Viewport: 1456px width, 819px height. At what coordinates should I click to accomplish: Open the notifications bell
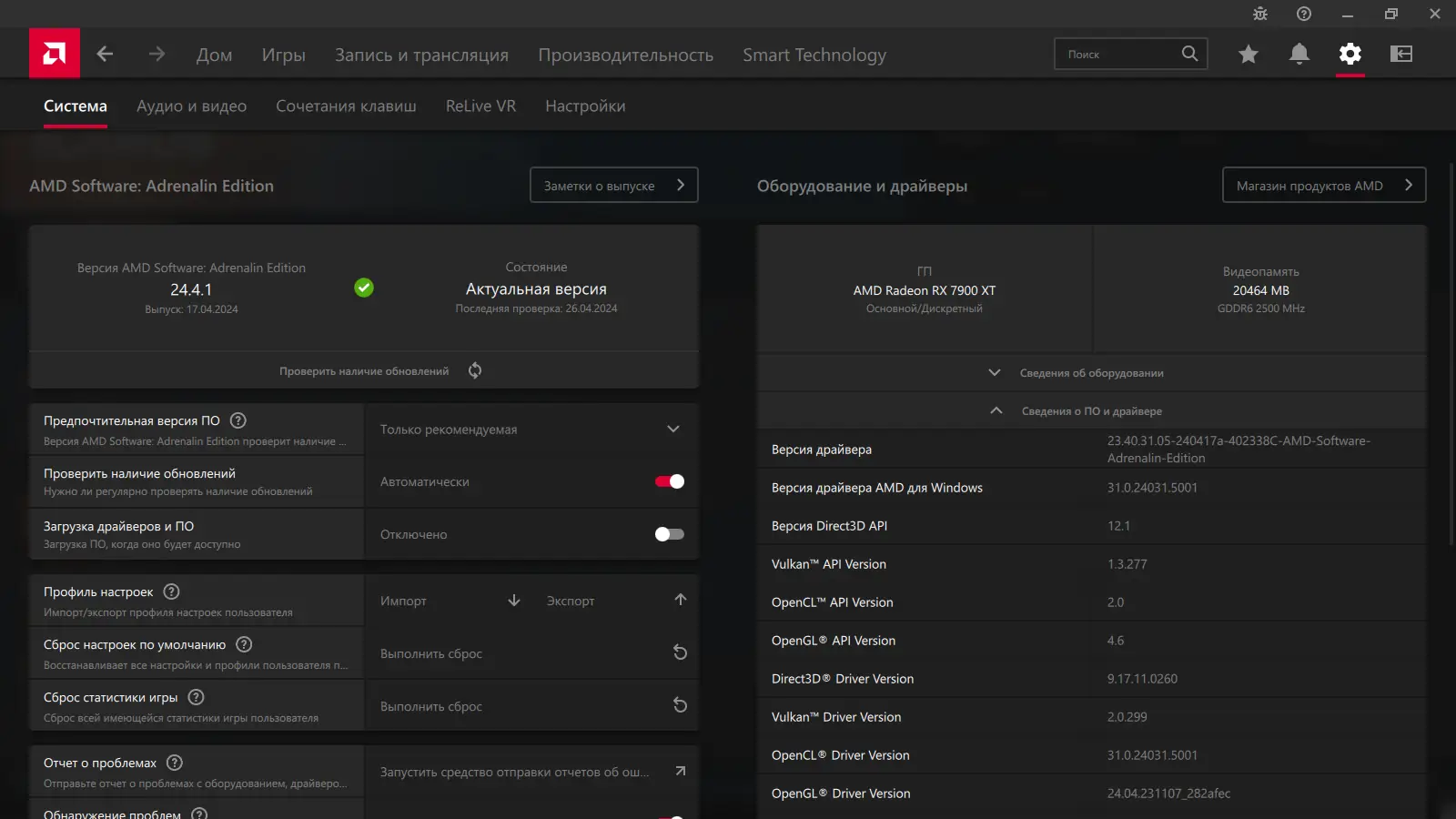[x=1299, y=54]
